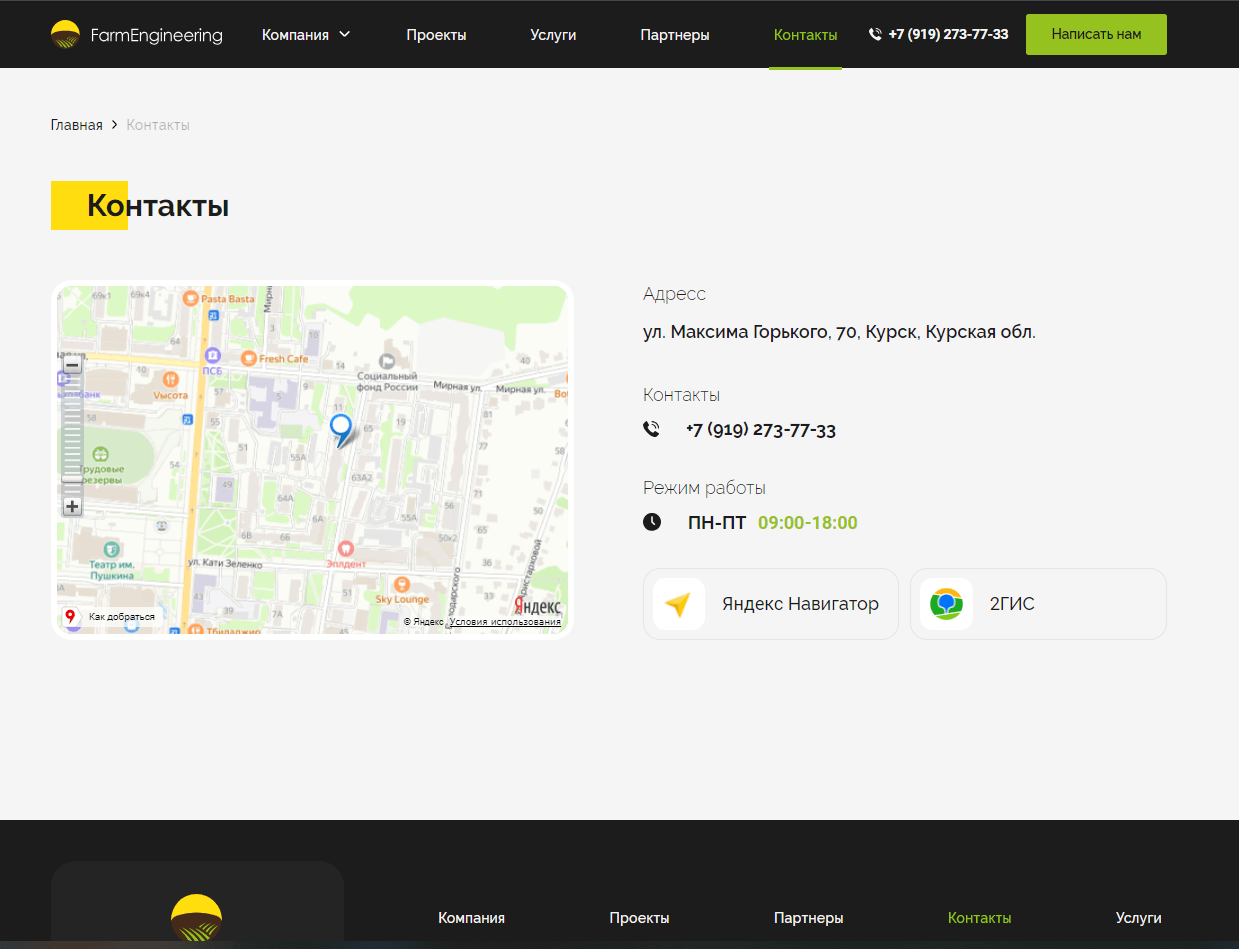Click the Pasta Basta restaurant marker
The height and width of the screenshot is (949, 1239).
pyautogui.click(x=191, y=299)
